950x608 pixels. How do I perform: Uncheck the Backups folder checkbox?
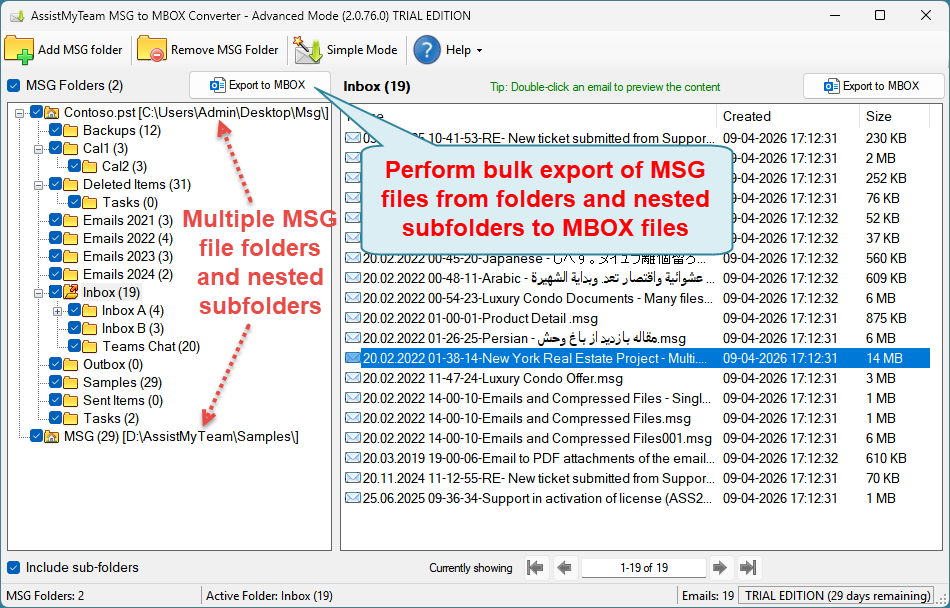(55, 131)
